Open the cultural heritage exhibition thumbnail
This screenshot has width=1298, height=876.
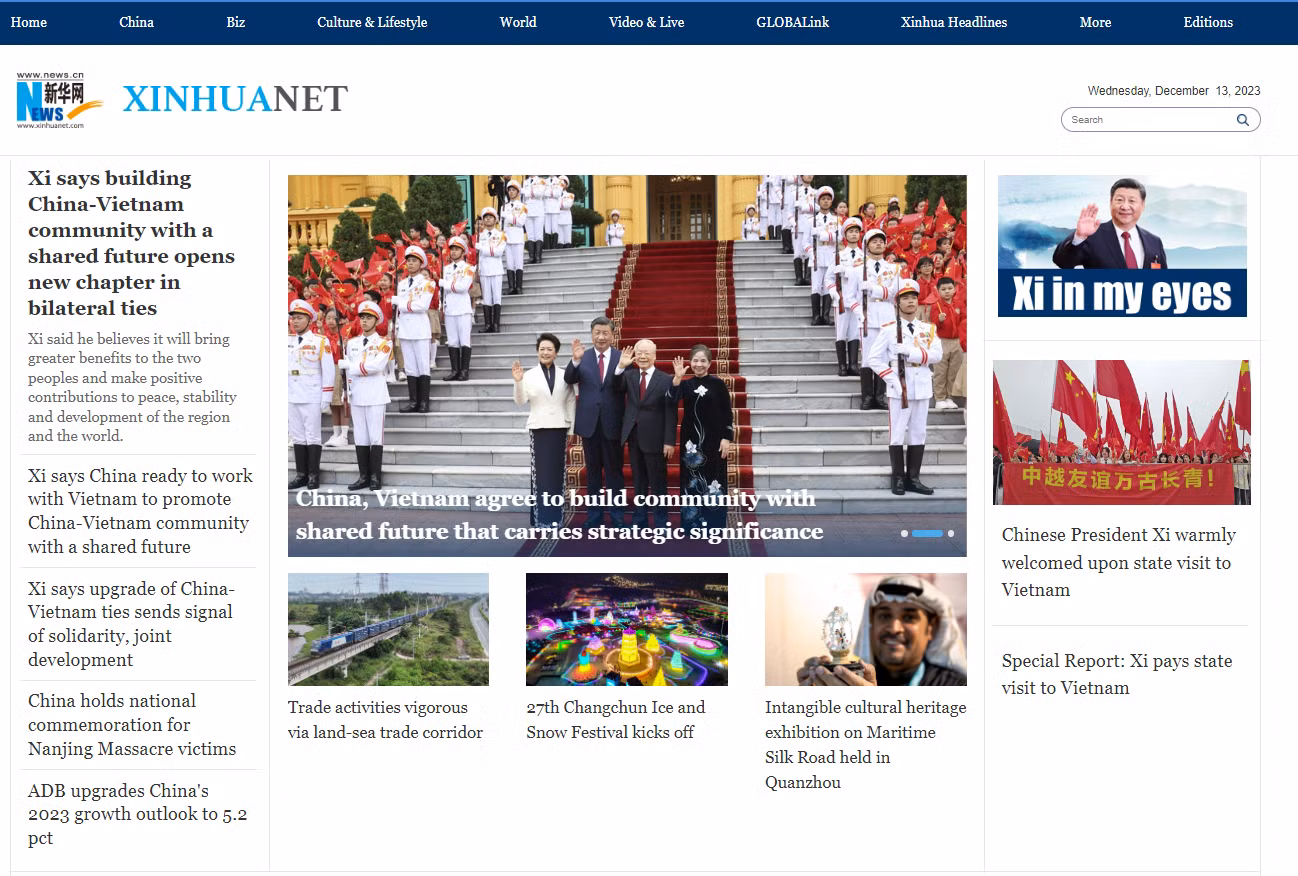click(x=866, y=629)
